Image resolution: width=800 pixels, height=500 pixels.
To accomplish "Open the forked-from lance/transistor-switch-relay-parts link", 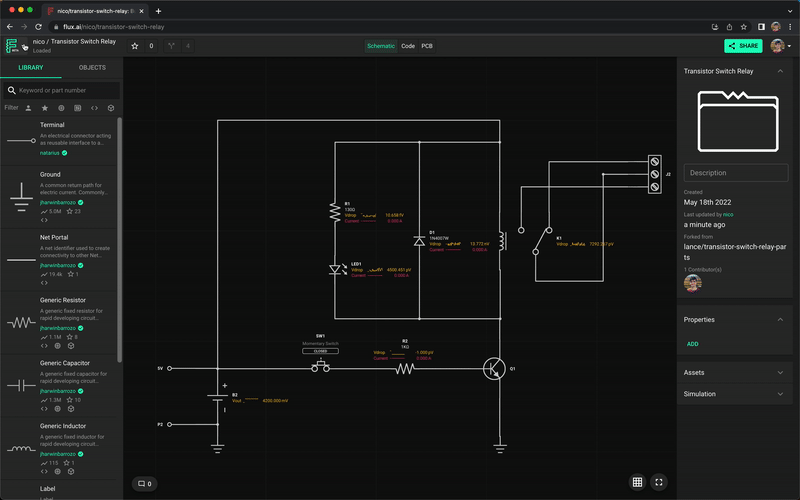I will coord(735,252).
